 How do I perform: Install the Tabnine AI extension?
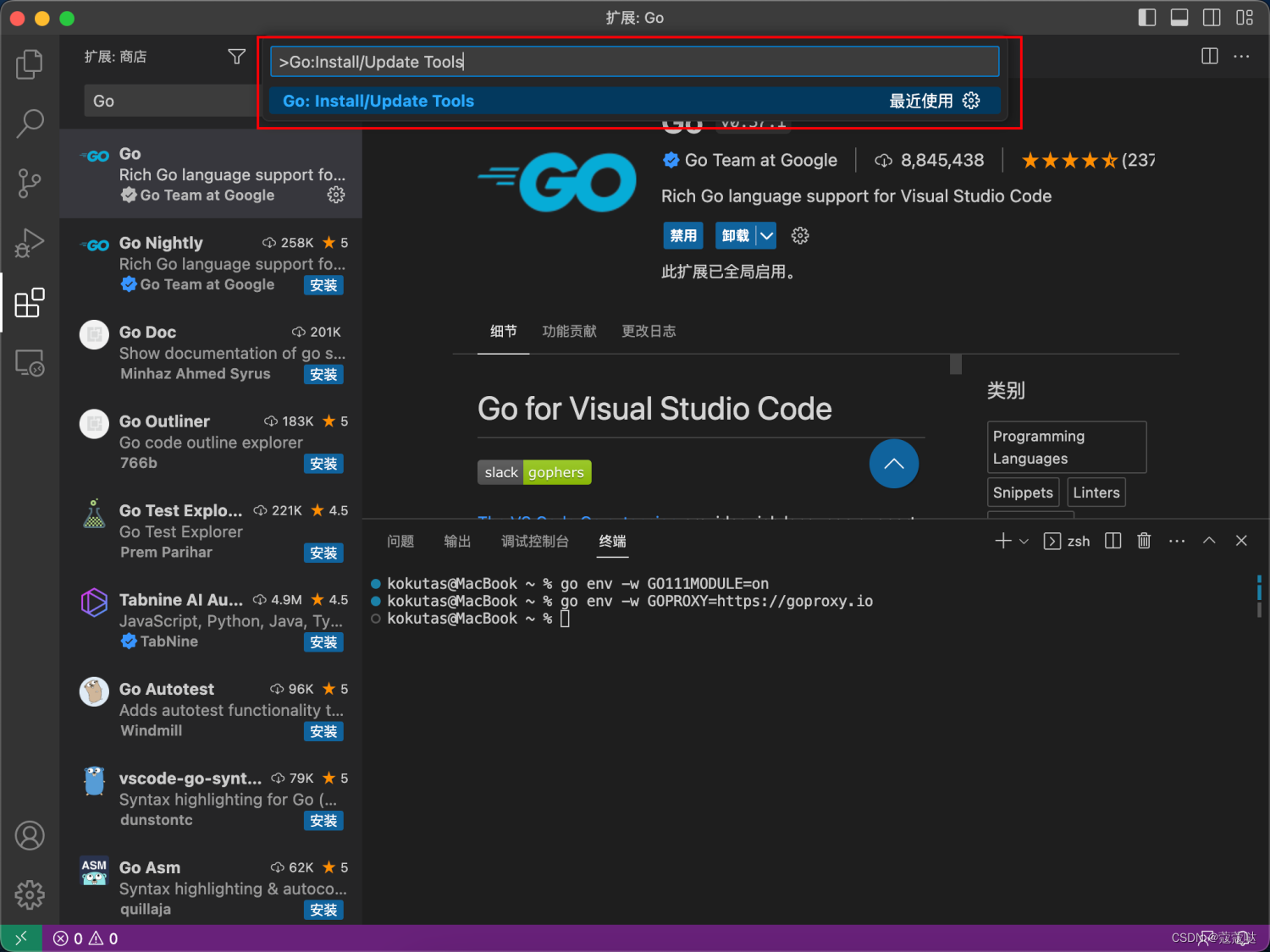pyautogui.click(x=323, y=642)
